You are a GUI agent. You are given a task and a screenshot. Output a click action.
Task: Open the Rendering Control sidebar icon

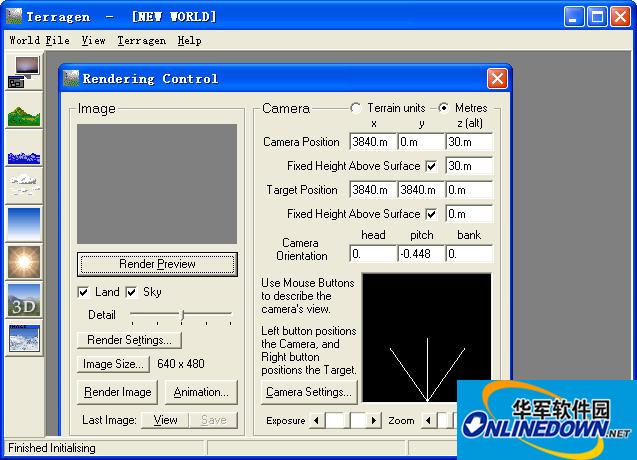(x=24, y=72)
